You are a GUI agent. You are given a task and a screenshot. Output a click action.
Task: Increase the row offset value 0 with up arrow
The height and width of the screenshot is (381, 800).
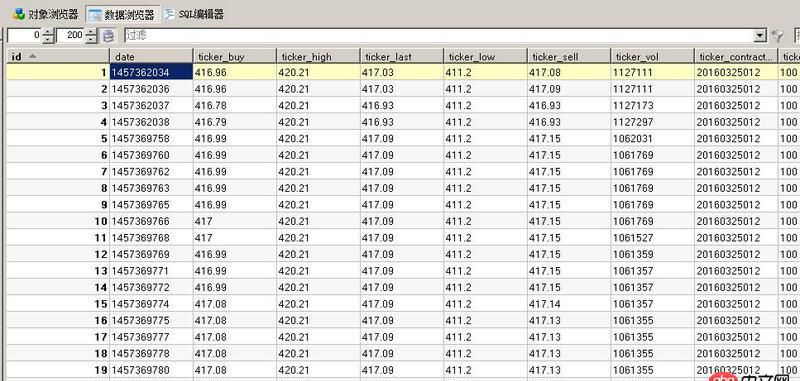tap(48, 32)
